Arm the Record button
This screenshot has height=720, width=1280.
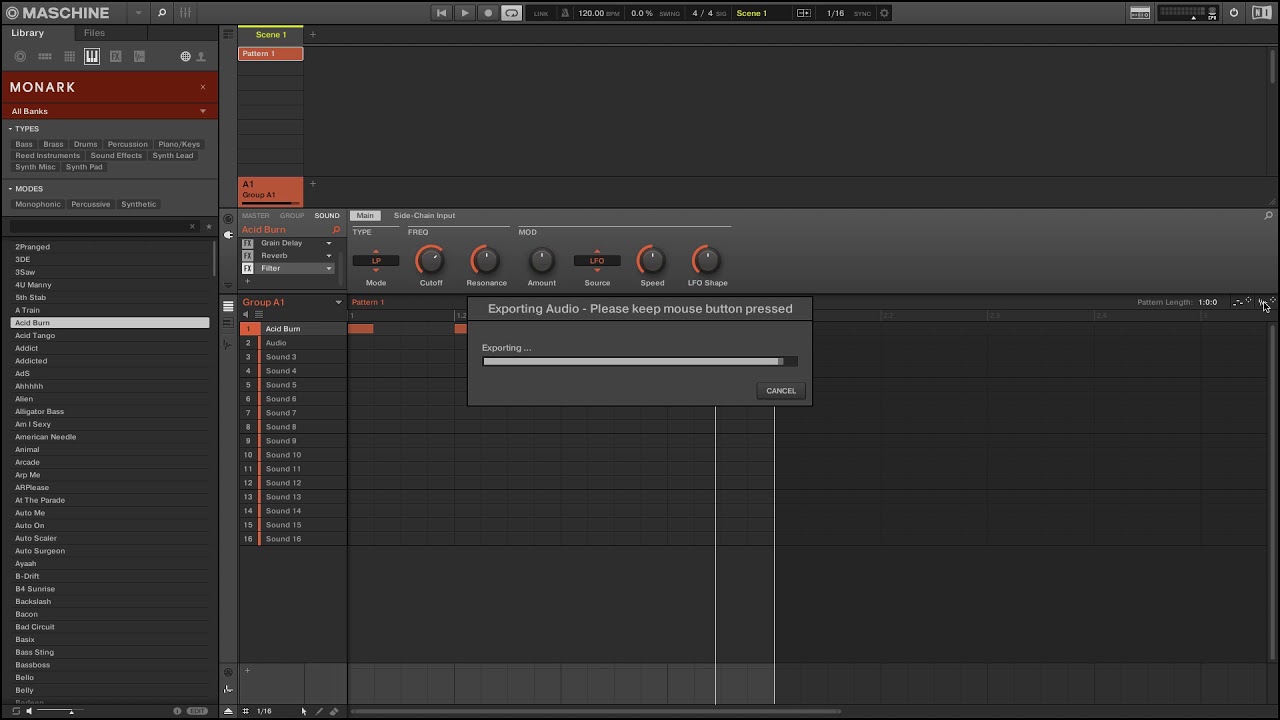pyautogui.click(x=488, y=13)
